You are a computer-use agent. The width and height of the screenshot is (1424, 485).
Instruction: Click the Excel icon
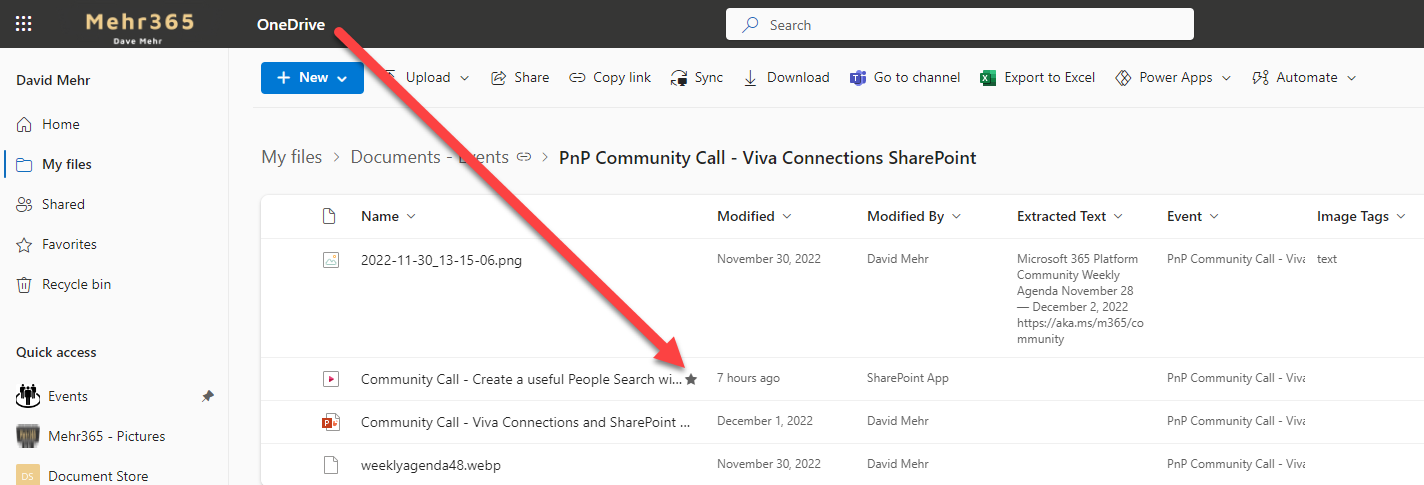(x=987, y=77)
